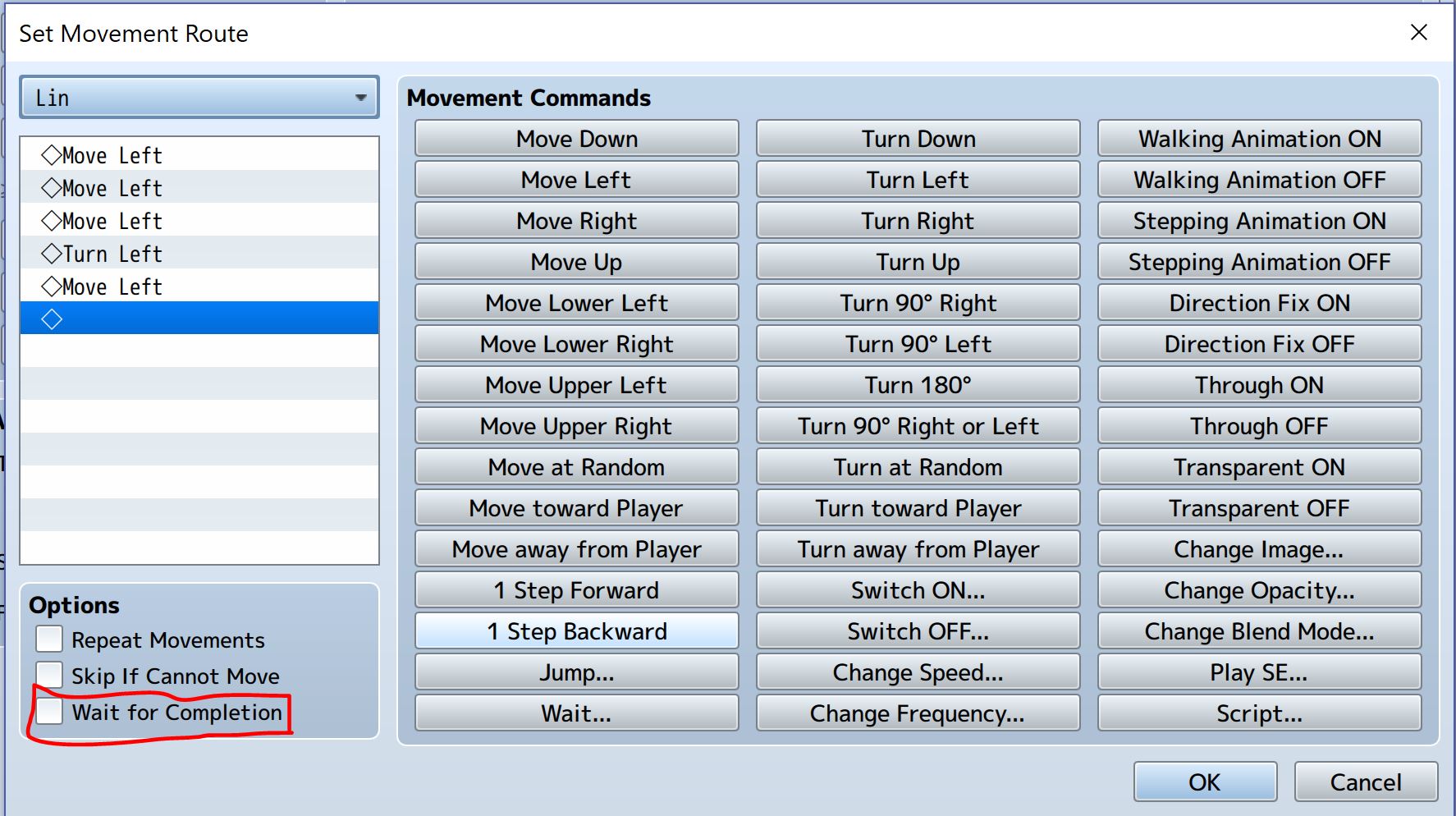The width and height of the screenshot is (1456, 816).
Task: Check the Wait for Completion box
Action: tap(49, 712)
